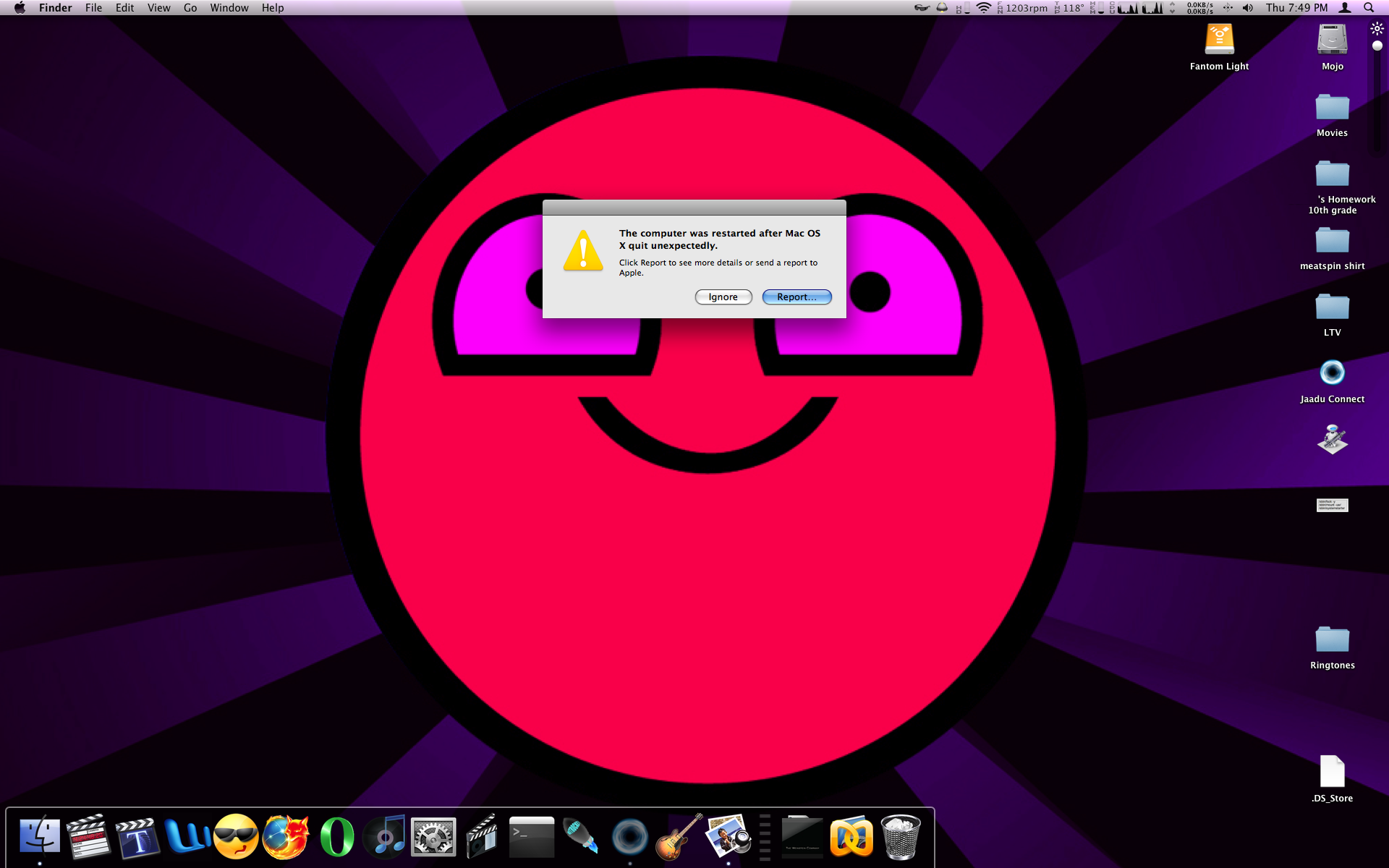1389x868 pixels.
Task: Click the Ignore button in the dialog
Action: pos(723,297)
